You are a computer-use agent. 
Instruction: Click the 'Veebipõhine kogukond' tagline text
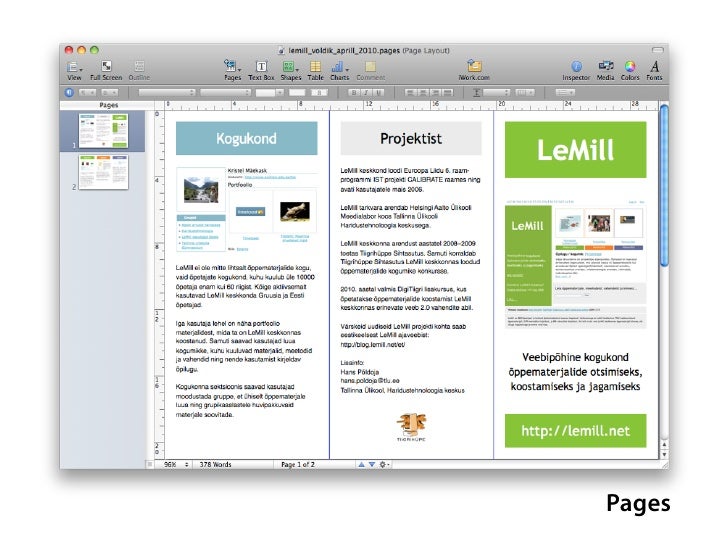coord(575,358)
